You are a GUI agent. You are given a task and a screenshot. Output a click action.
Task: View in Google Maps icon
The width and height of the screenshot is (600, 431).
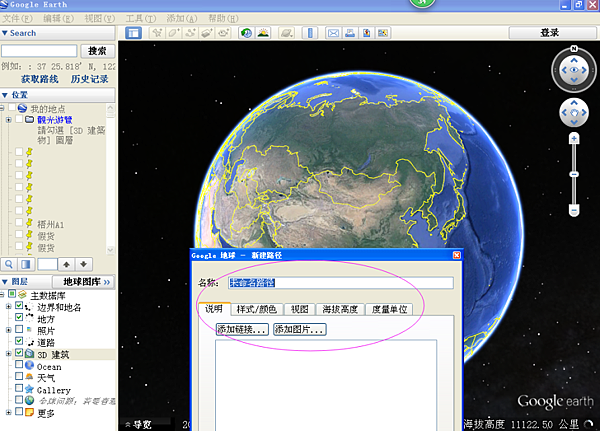coord(383,33)
